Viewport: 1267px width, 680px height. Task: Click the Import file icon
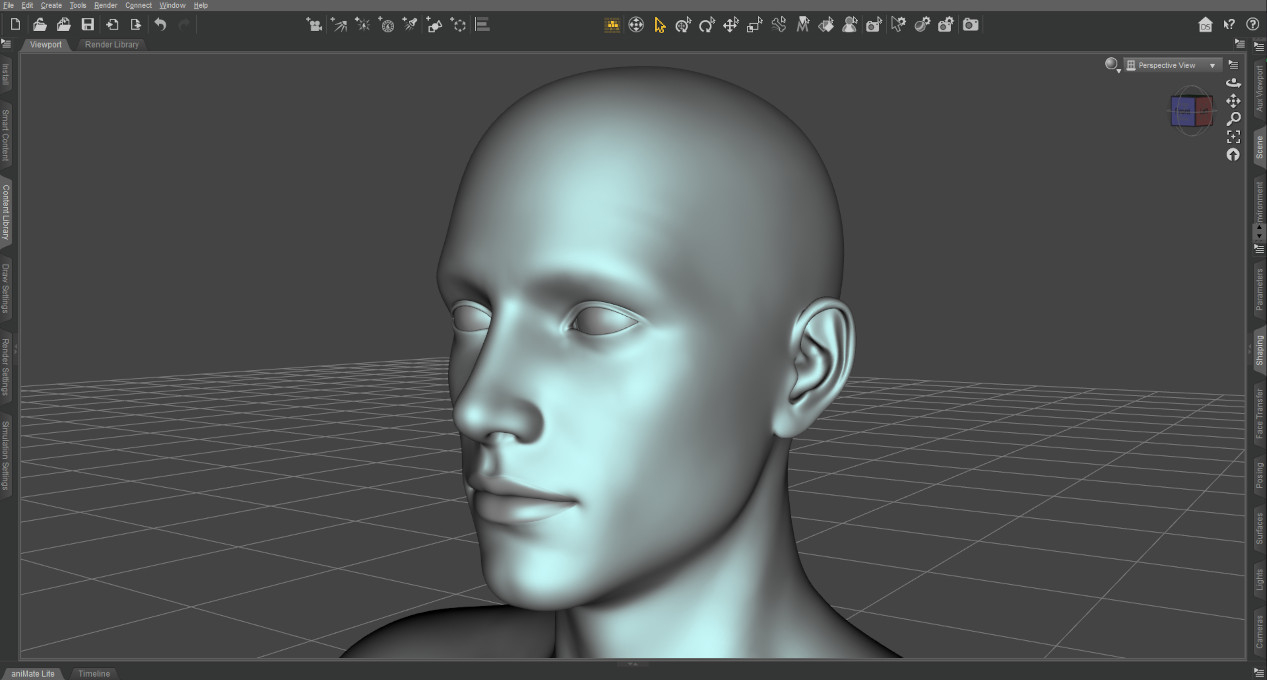pos(112,25)
